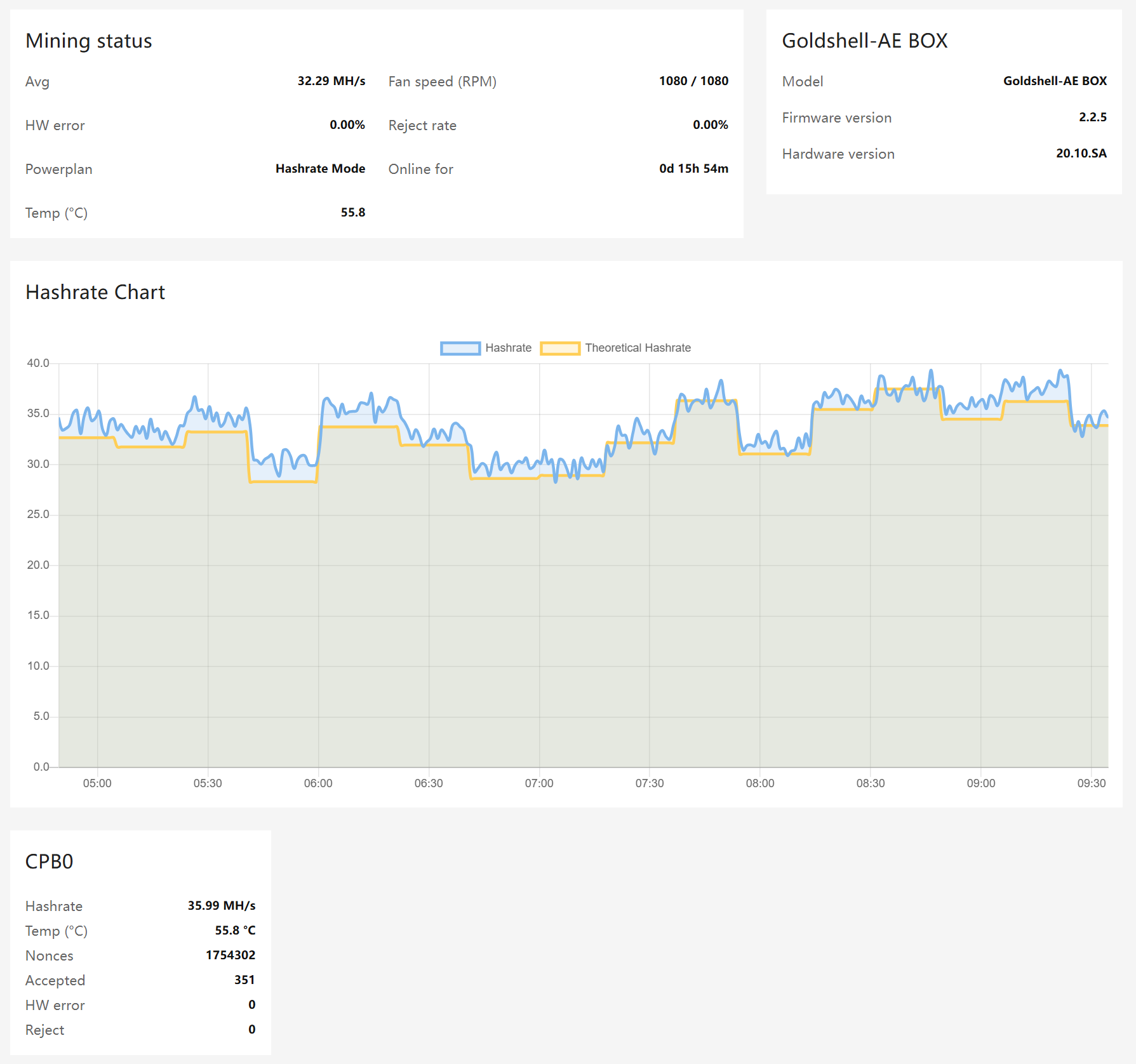Viewport: 1136px width, 1064px height.
Task: Click the '06:30' x-axis time label
Action: (x=429, y=783)
